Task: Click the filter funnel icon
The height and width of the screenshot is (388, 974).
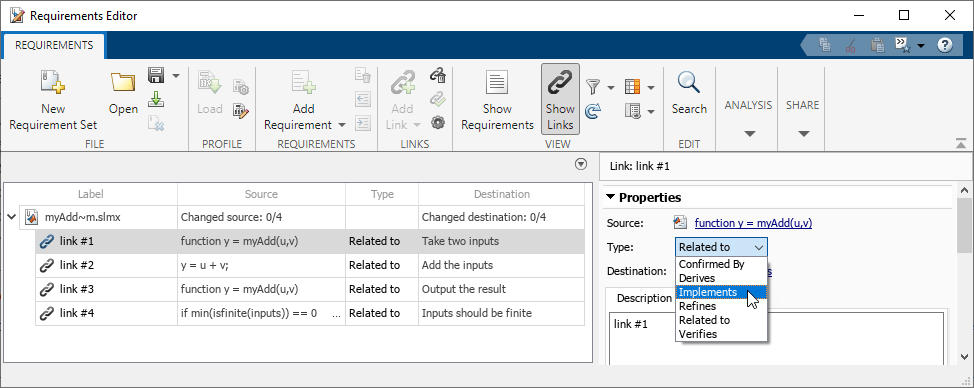Action: 593,88
